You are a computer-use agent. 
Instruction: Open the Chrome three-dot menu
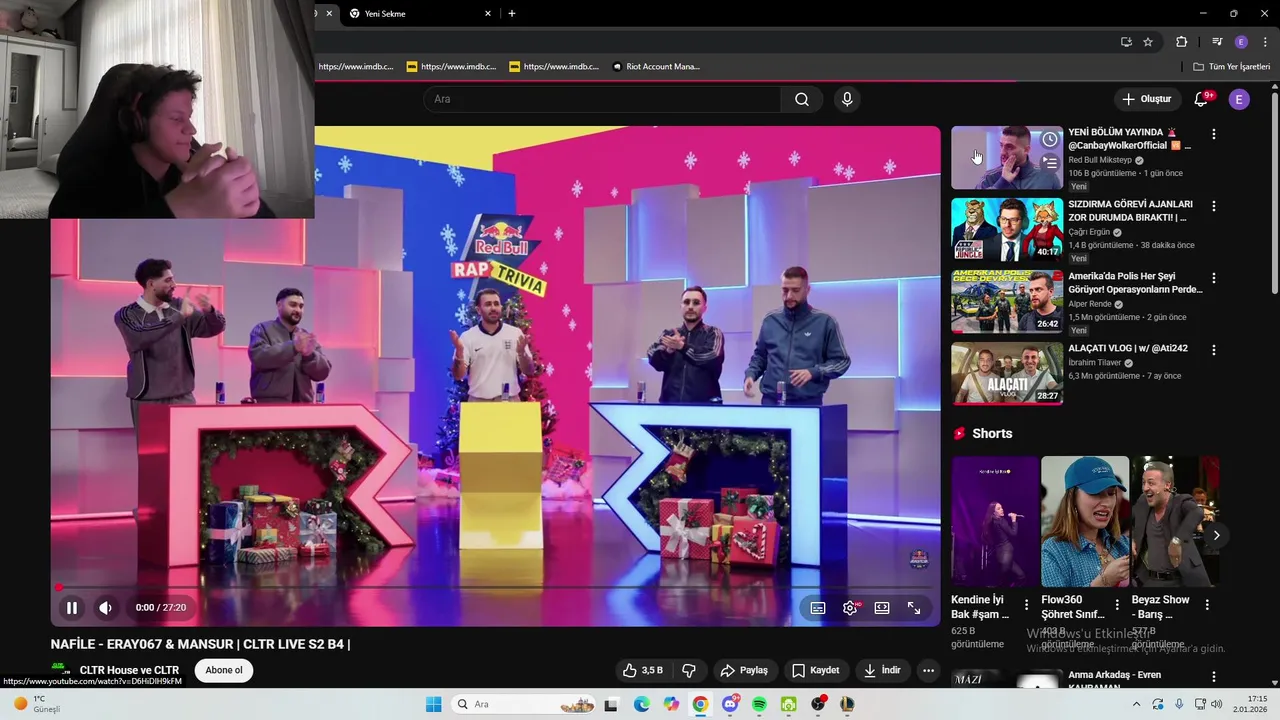coord(1265,42)
